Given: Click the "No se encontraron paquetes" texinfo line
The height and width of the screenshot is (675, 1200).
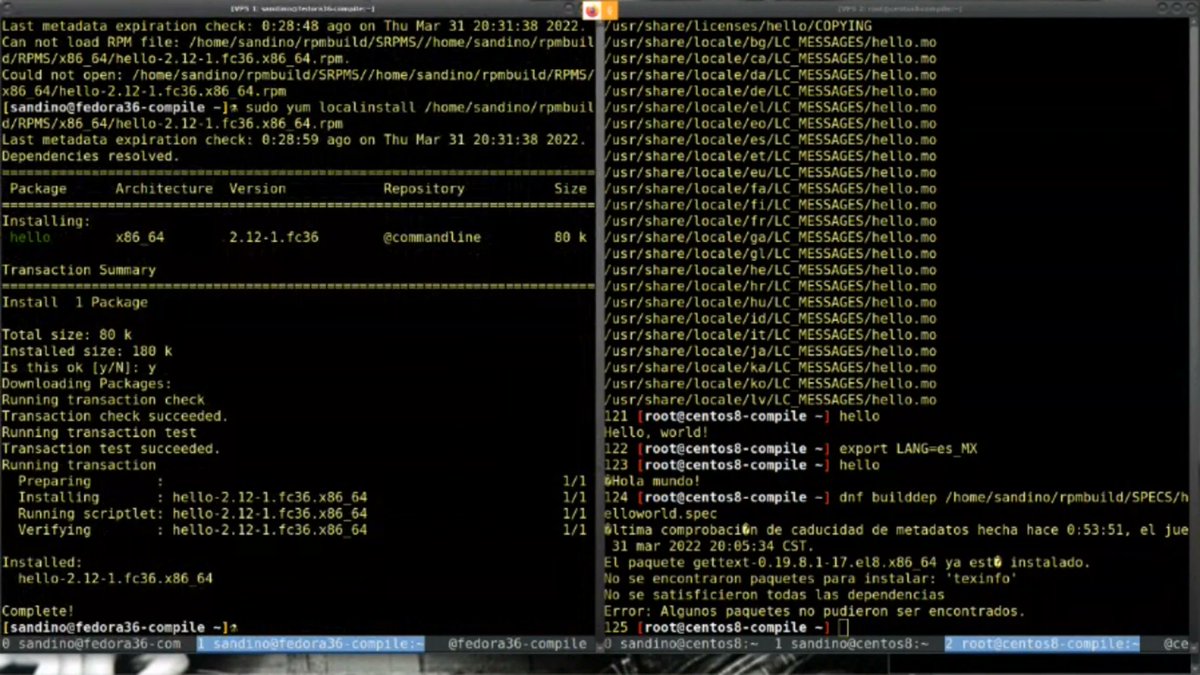Looking at the screenshot, I should pyautogui.click(x=811, y=579).
